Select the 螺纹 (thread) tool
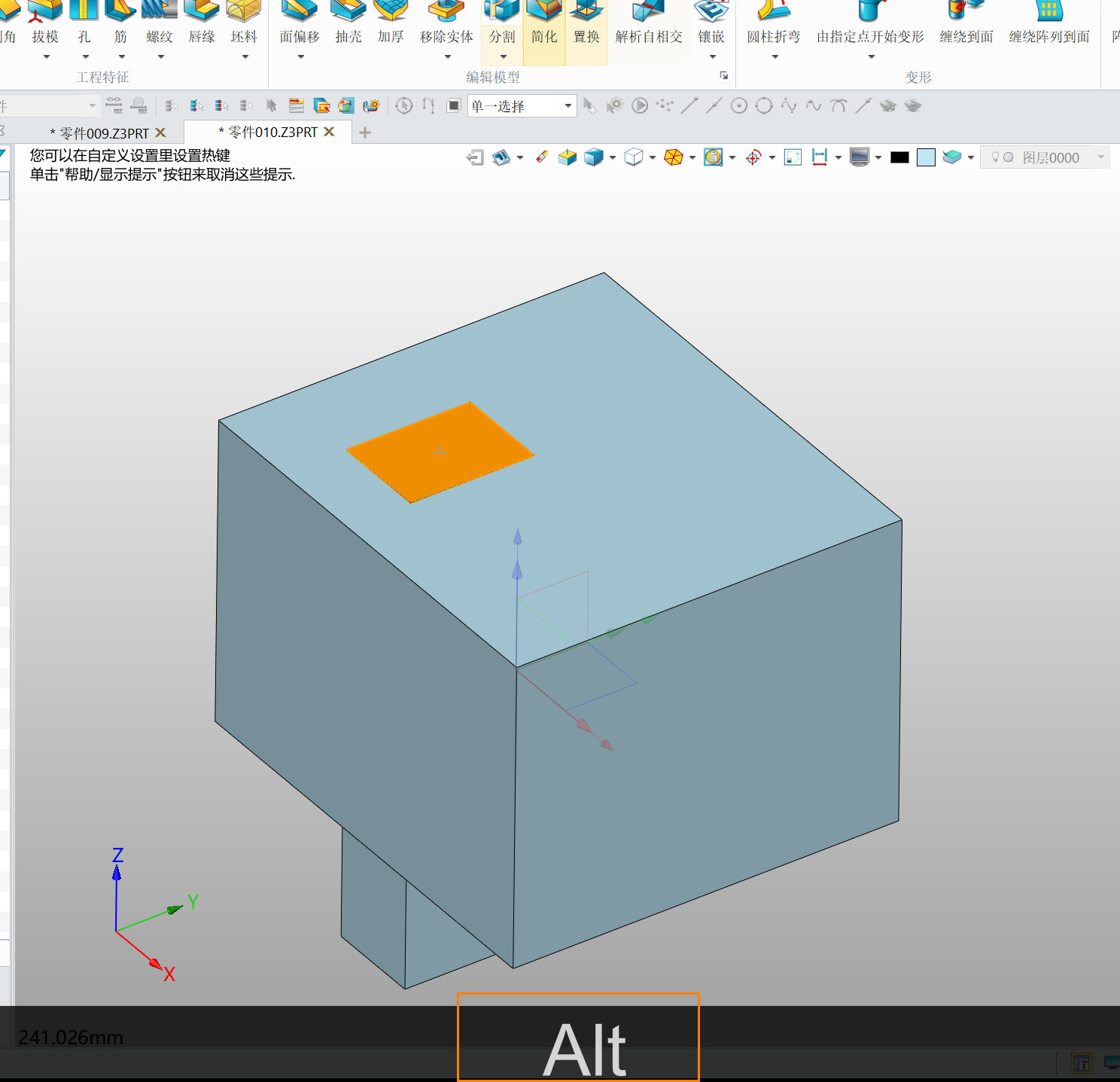Screen dimensions: 1120x1082 coord(160,23)
